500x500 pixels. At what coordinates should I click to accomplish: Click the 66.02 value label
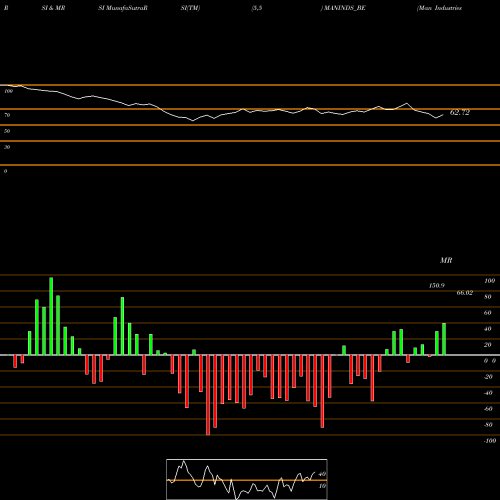coord(465,293)
